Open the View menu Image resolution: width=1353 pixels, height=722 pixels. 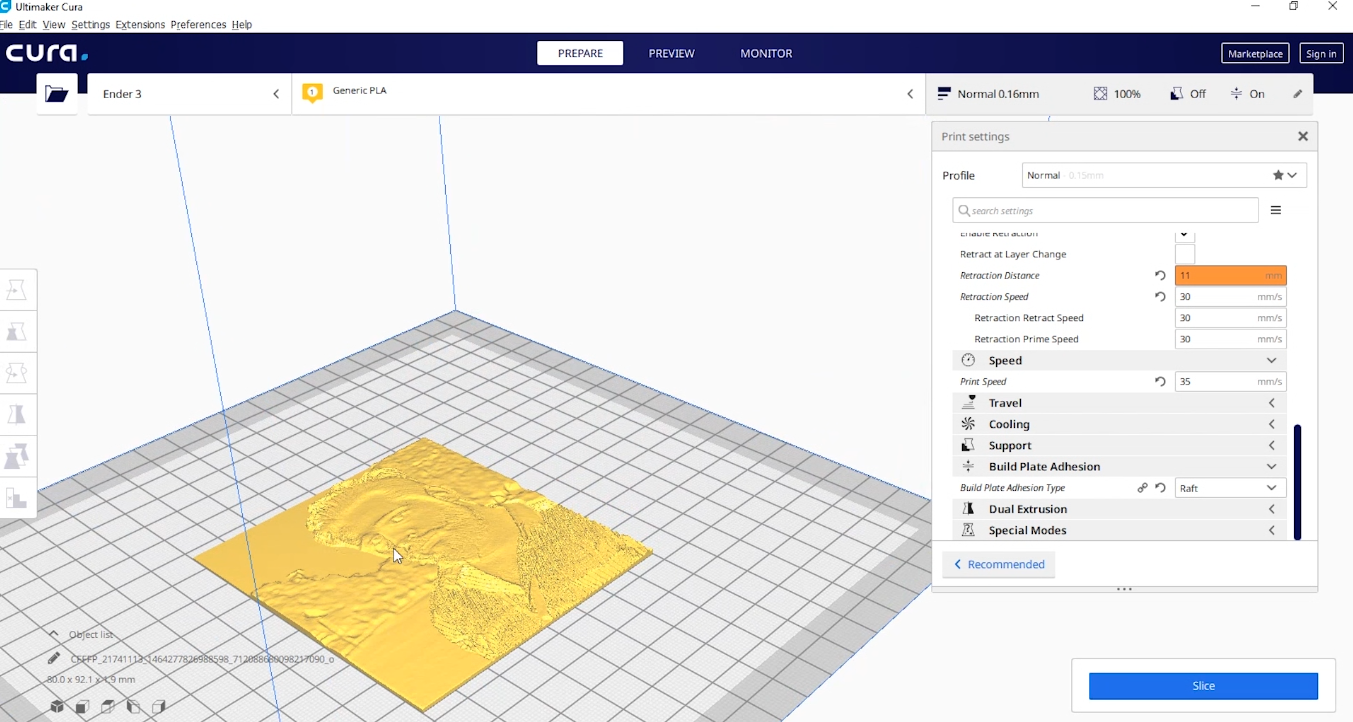(x=54, y=24)
